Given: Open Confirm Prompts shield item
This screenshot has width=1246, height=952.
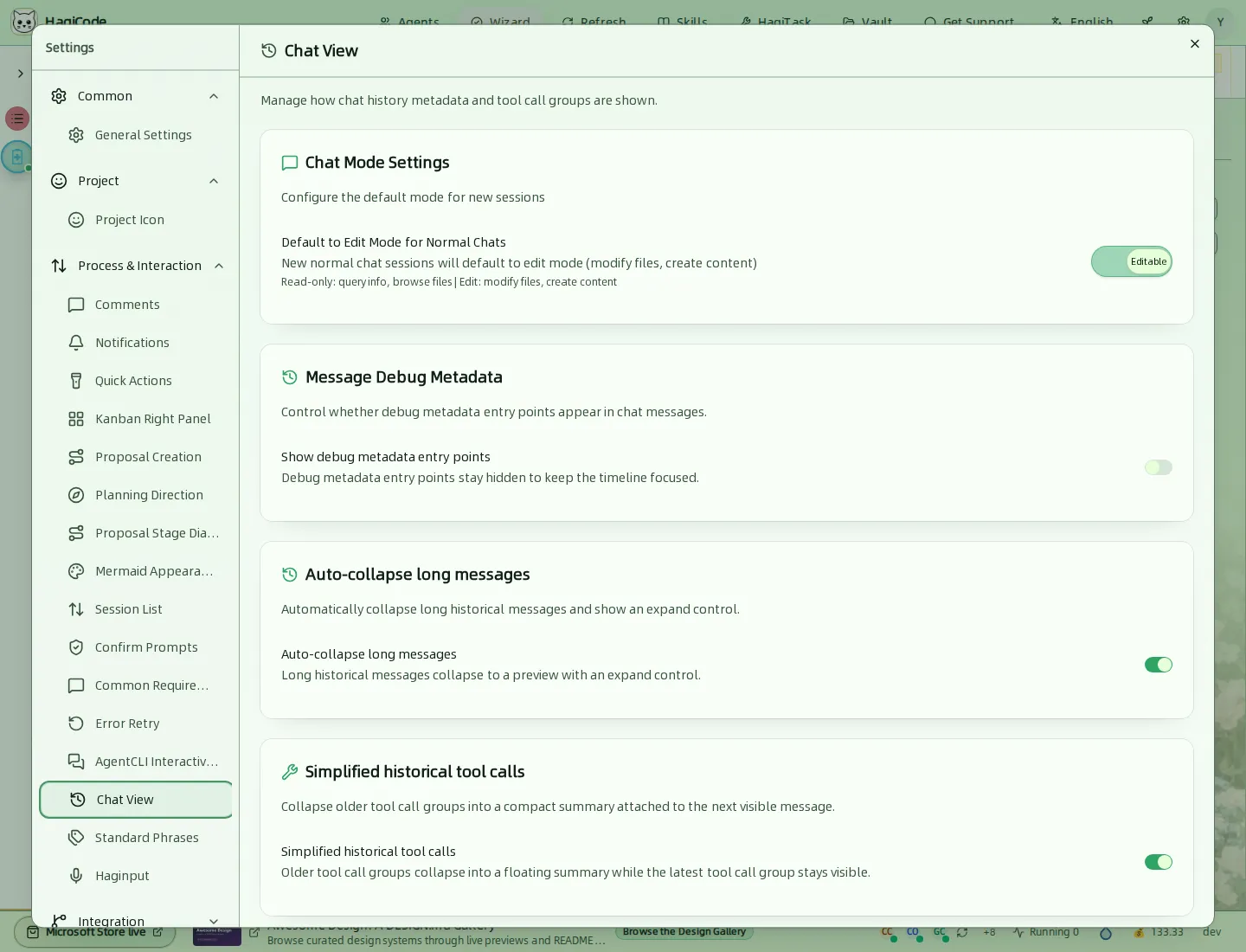Looking at the screenshot, I should coord(136,647).
